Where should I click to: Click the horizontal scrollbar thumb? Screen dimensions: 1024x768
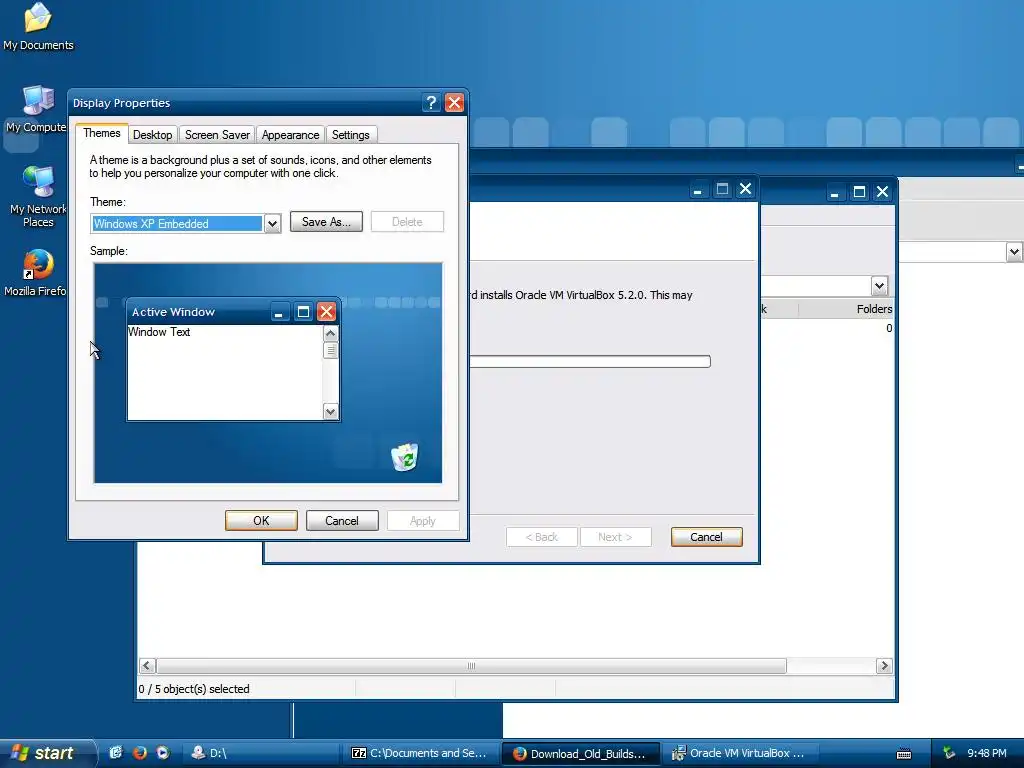point(471,665)
